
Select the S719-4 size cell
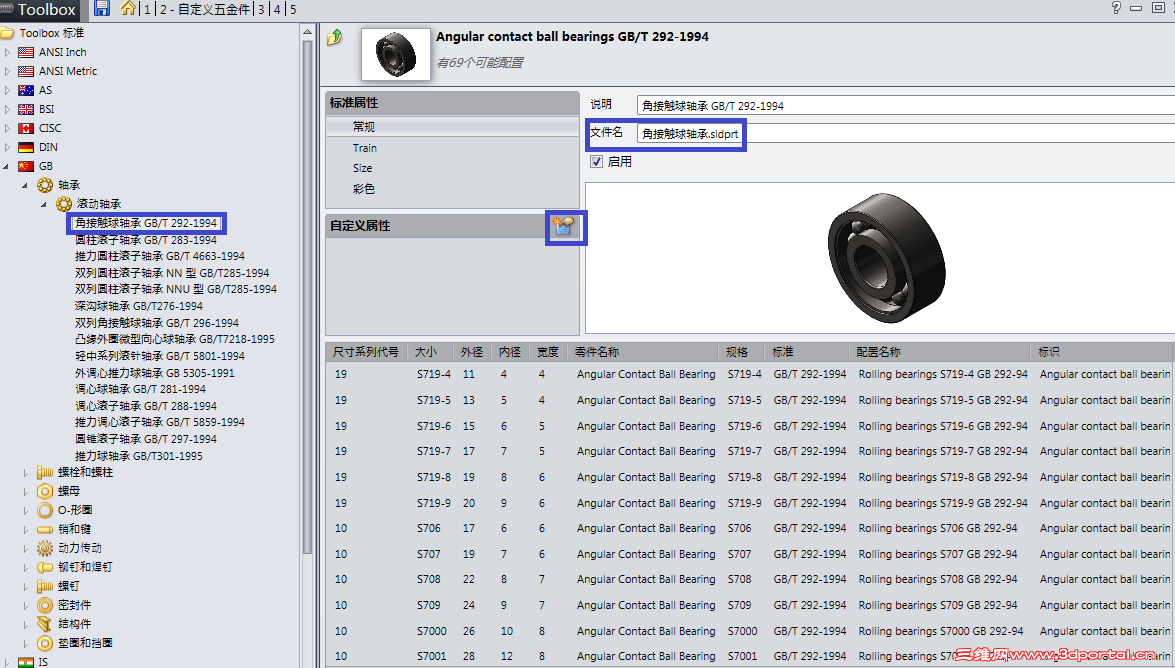434,374
